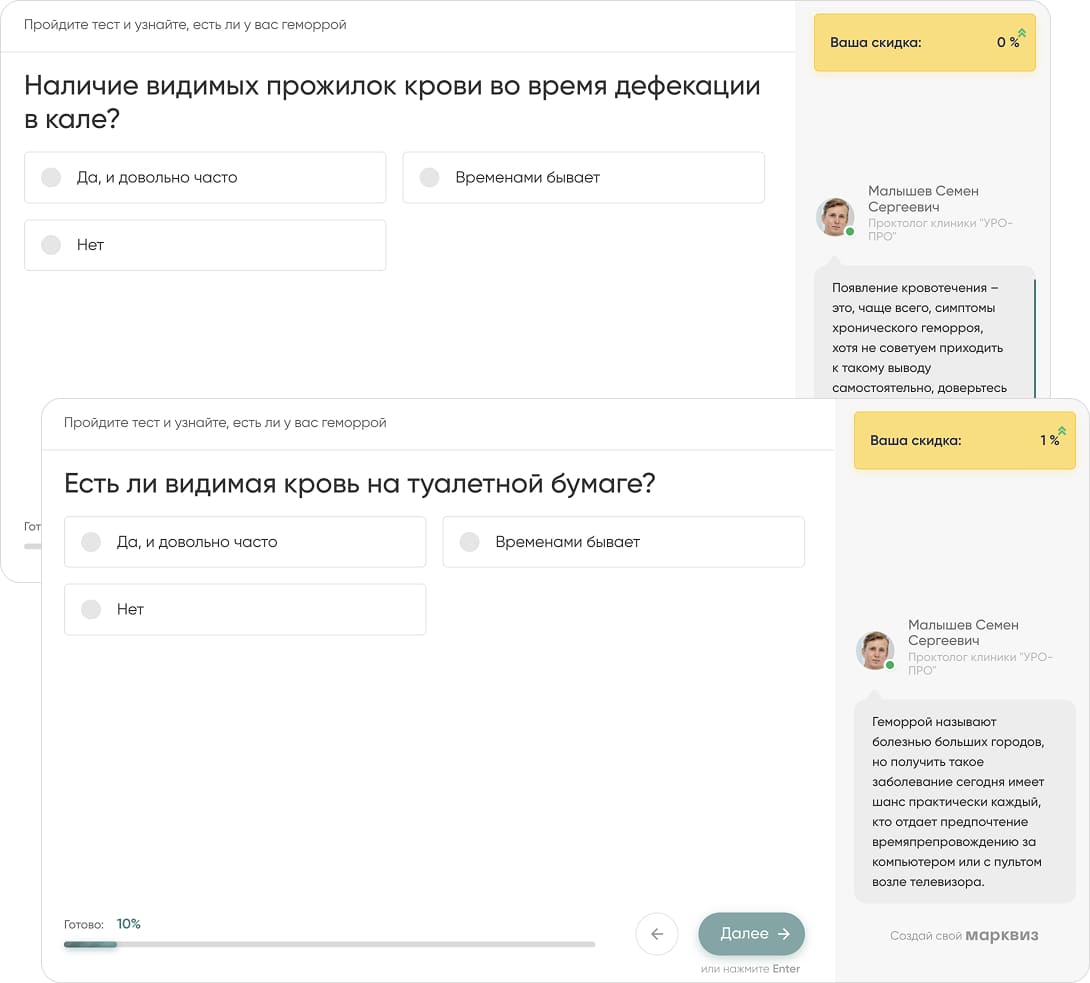
Task: Click the 10% completion label
Action: point(129,923)
